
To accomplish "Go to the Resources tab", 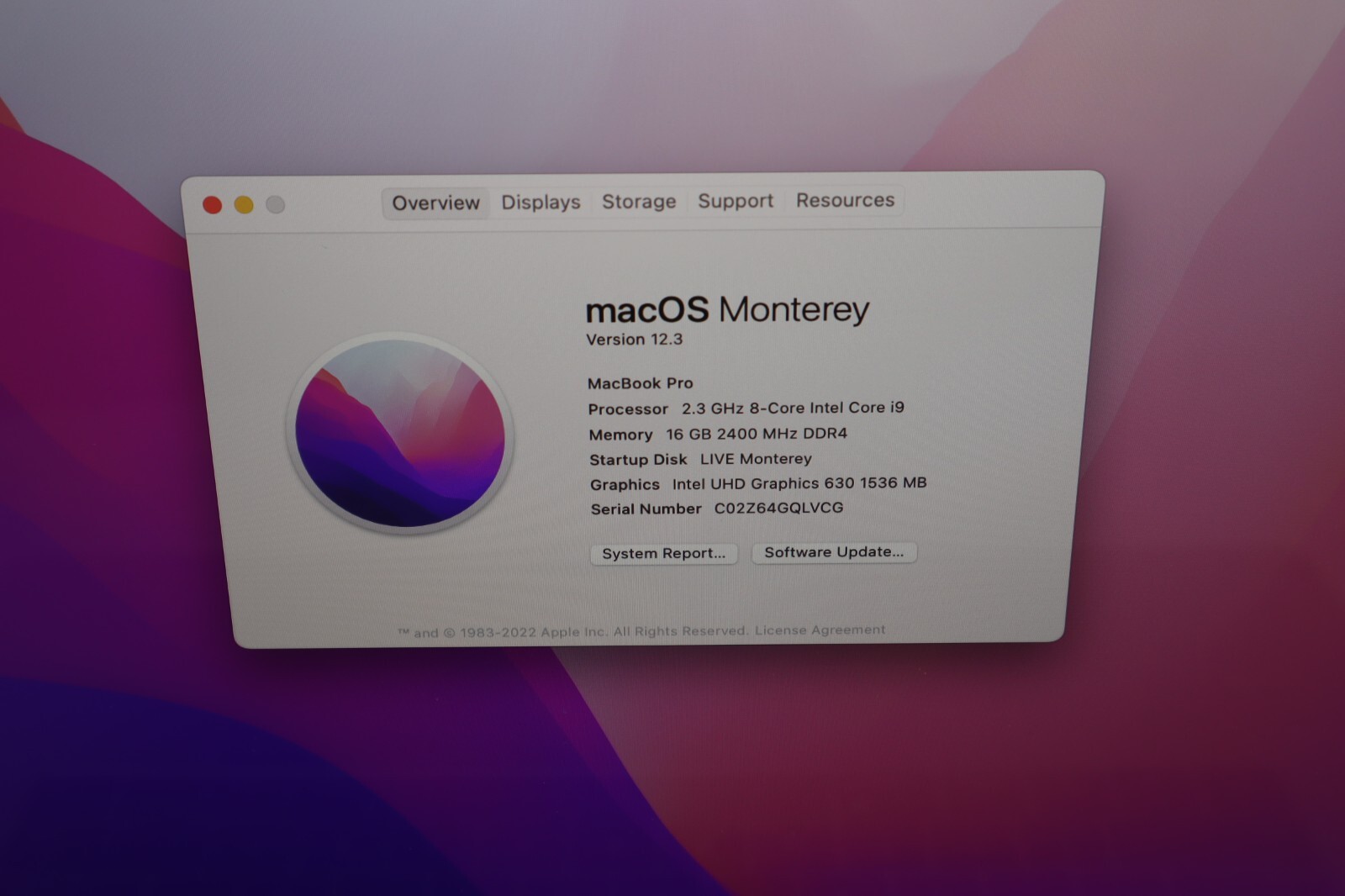I will click(x=845, y=200).
